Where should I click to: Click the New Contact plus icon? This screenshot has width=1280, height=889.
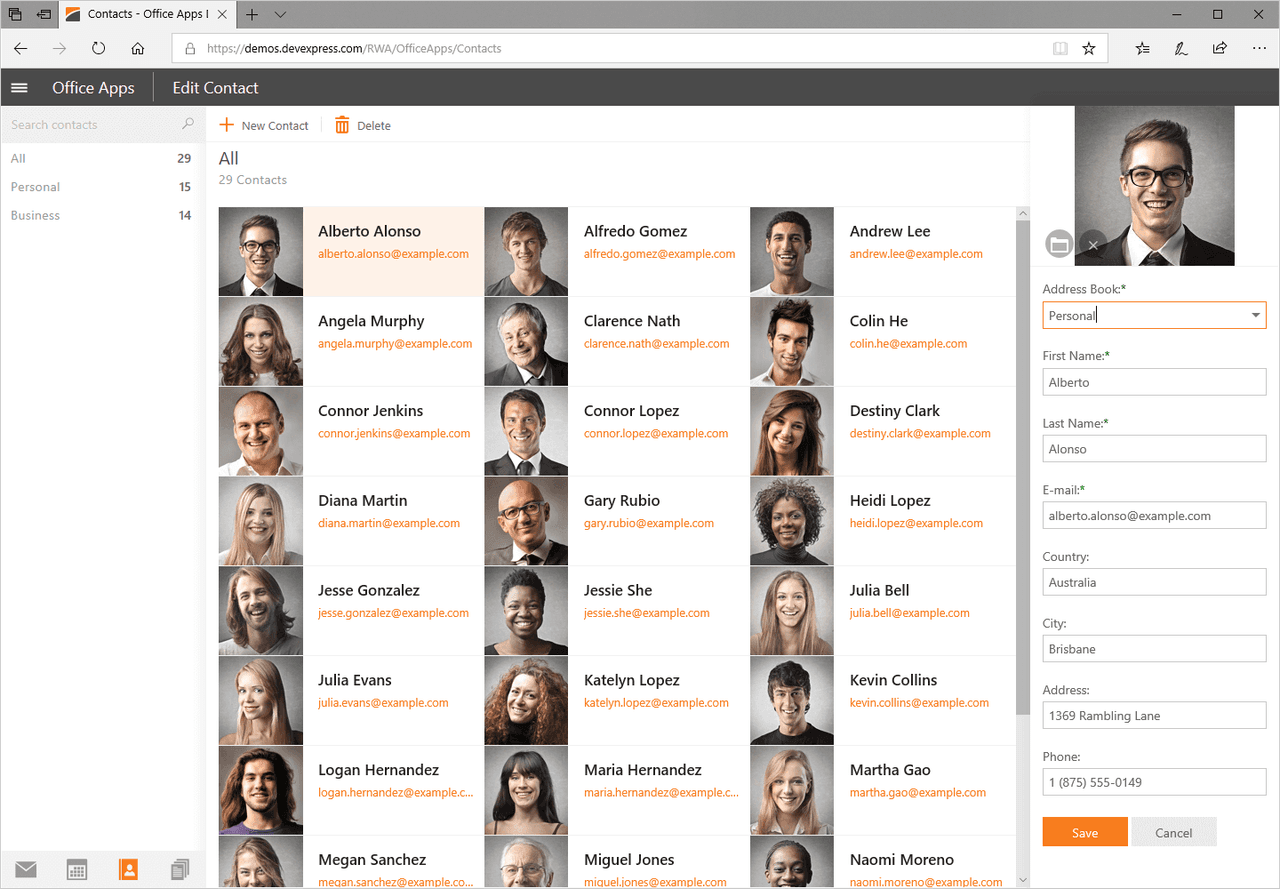pyautogui.click(x=226, y=125)
